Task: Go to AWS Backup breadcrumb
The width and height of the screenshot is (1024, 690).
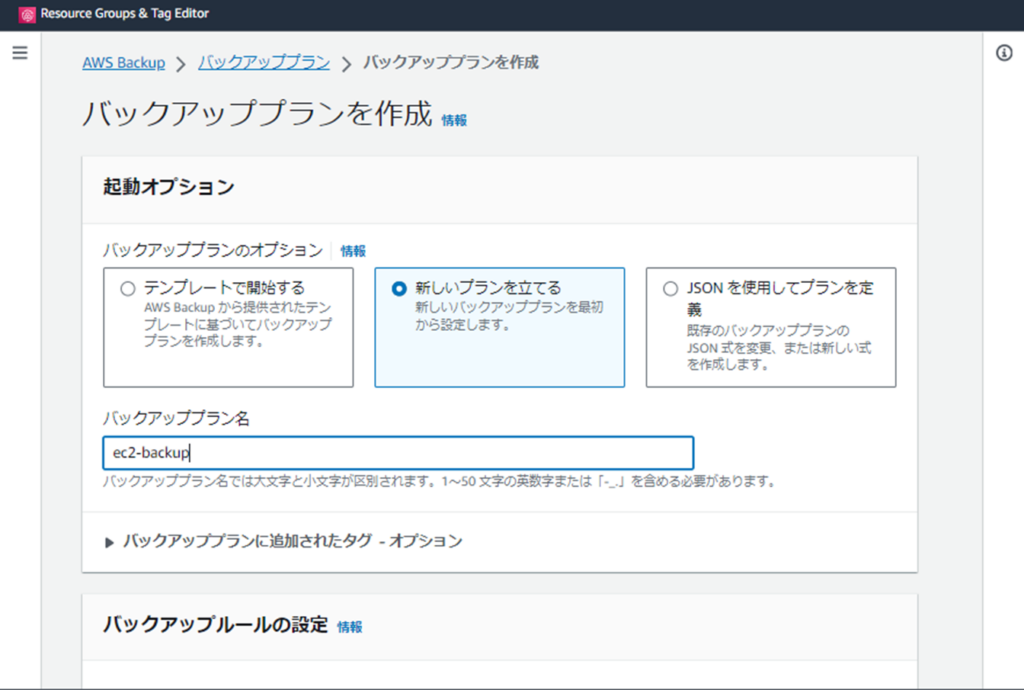Action: coord(123,63)
